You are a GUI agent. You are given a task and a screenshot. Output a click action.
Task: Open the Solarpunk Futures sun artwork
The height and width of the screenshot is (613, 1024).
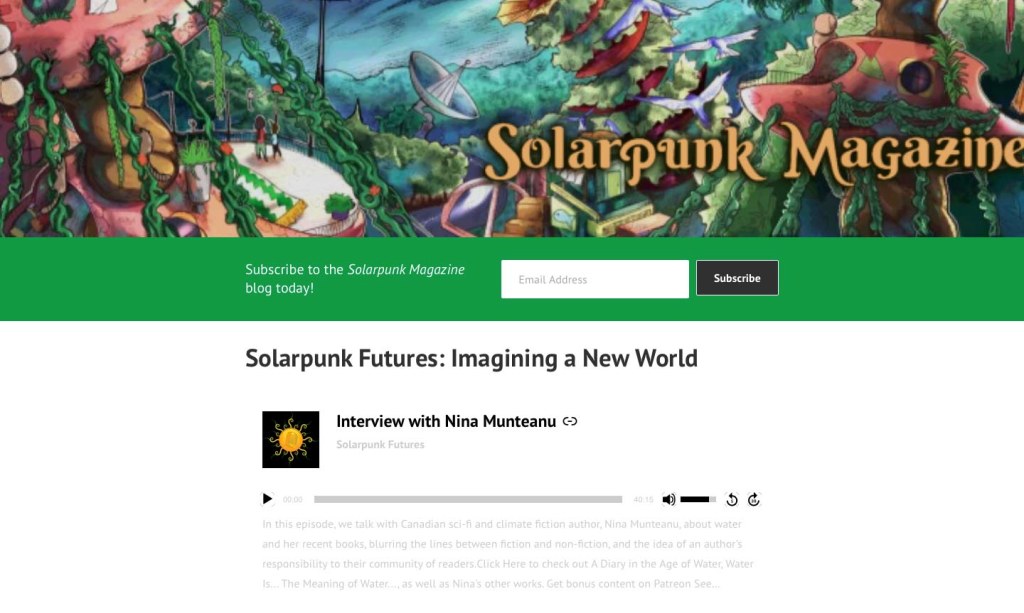(291, 439)
